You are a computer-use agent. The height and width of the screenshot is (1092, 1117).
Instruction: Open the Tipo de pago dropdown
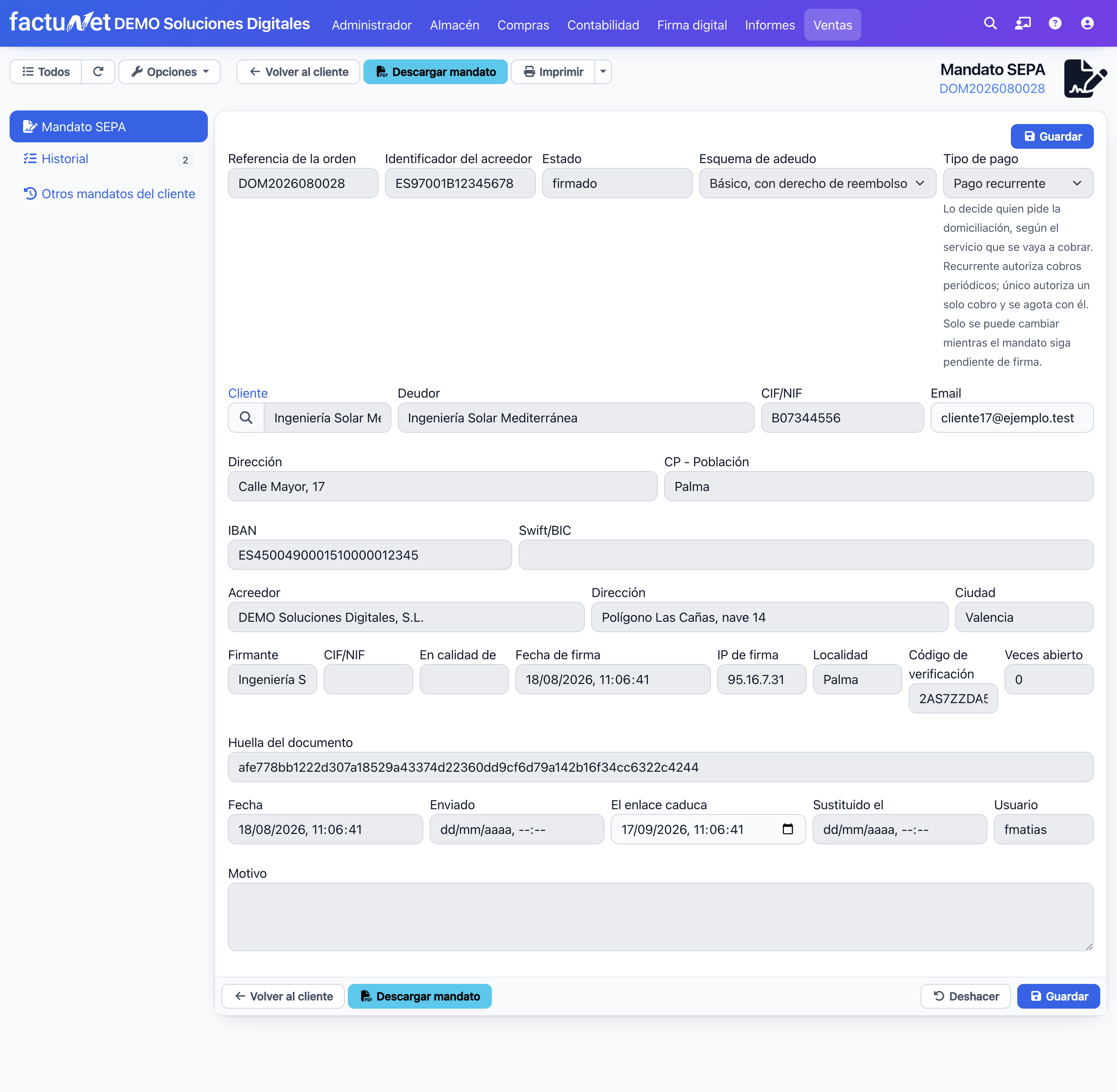click(x=1018, y=183)
